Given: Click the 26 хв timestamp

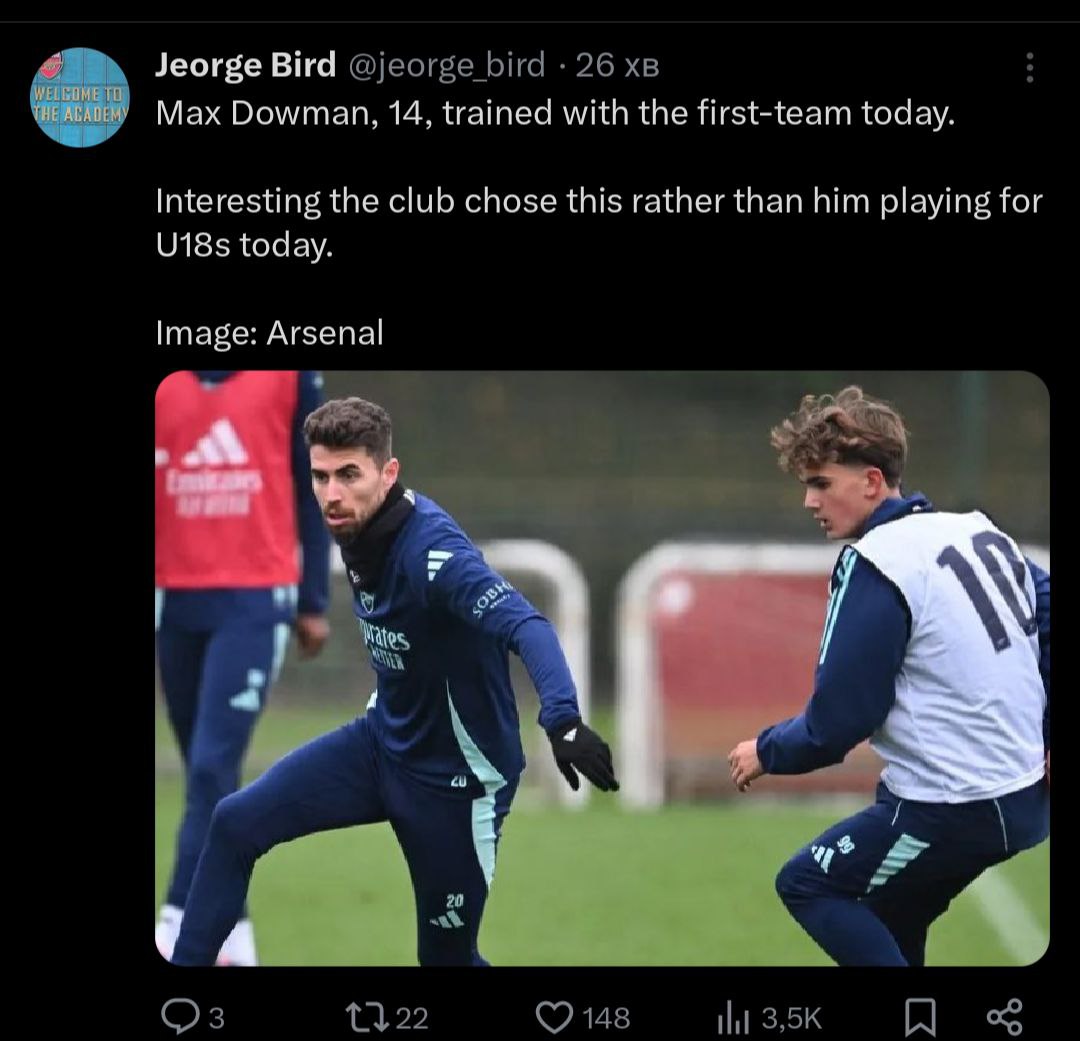Looking at the screenshot, I should pos(617,66).
